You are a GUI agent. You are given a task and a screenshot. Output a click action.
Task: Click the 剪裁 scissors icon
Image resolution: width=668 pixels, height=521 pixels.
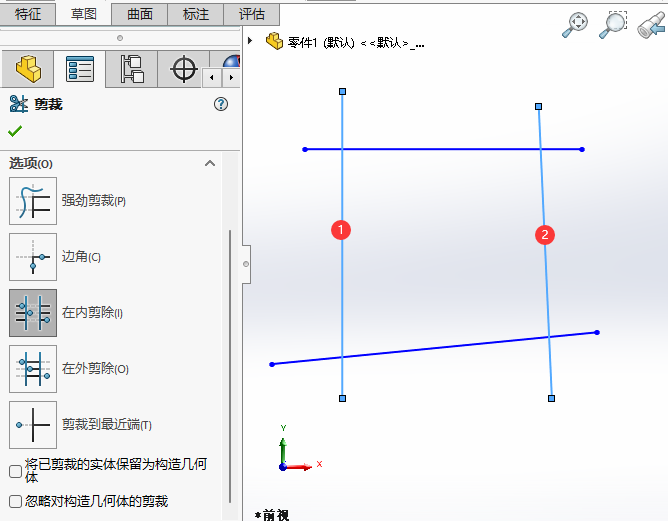pos(18,104)
